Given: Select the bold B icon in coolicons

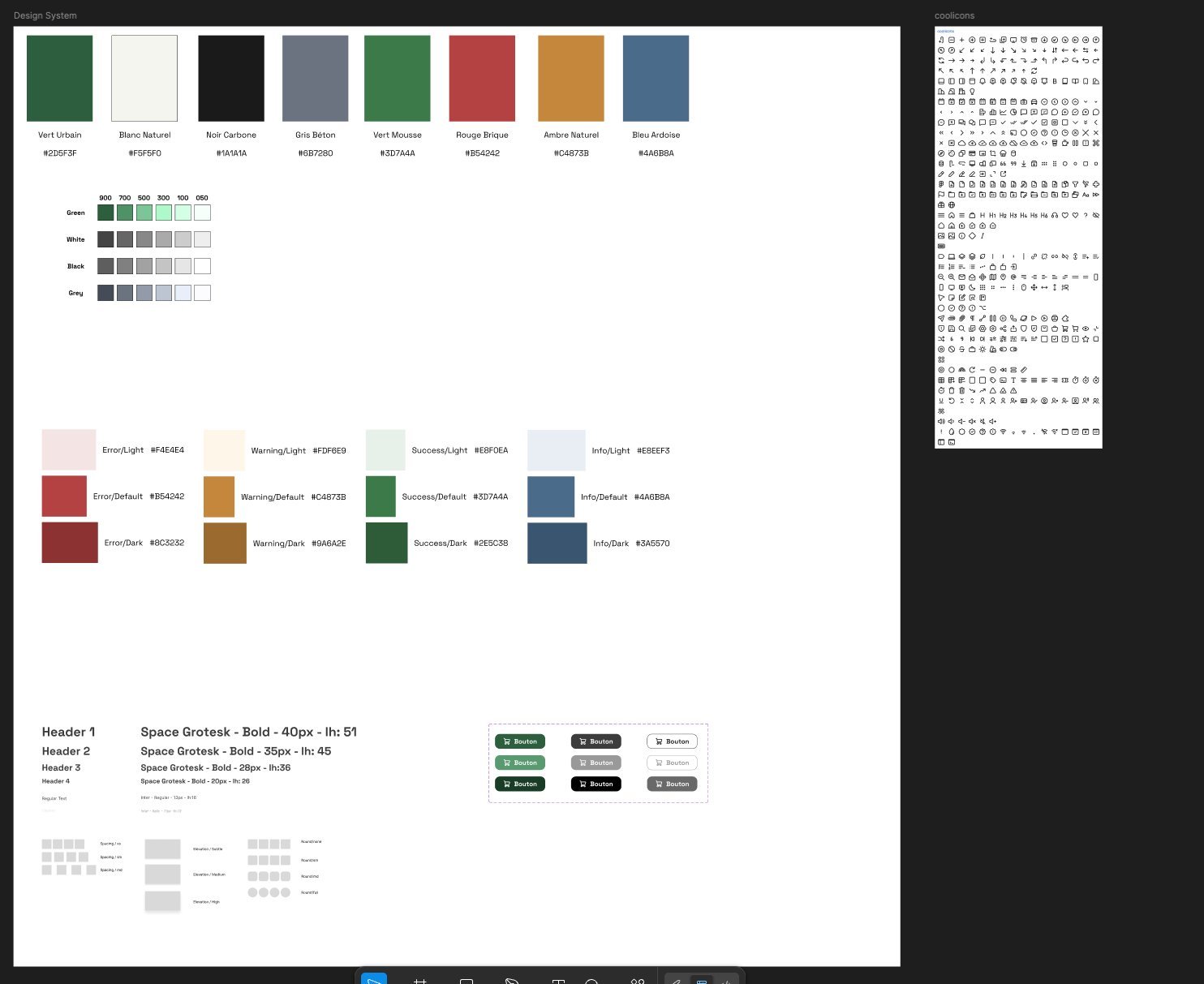Looking at the screenshot, I should 1055,81.
